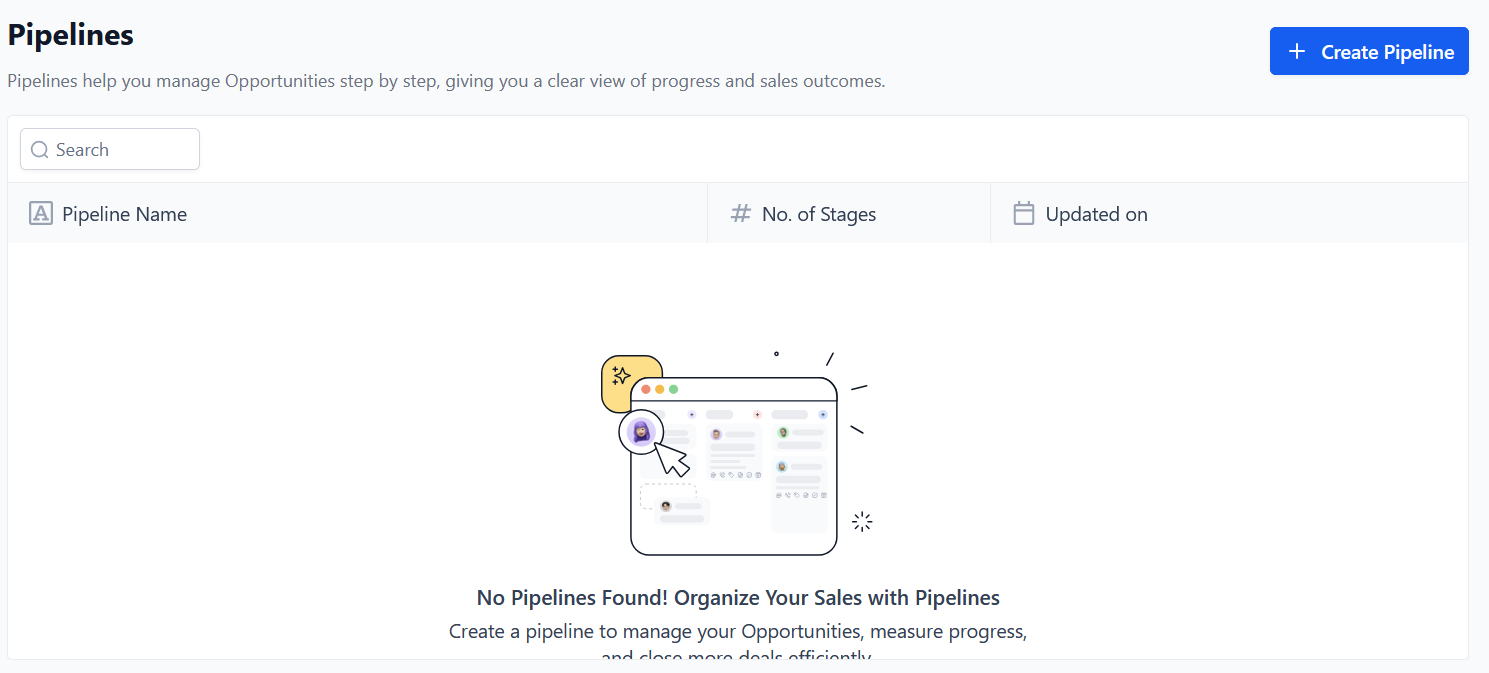
Task: Select the No. of Stages column header
Action: [818, 214]
